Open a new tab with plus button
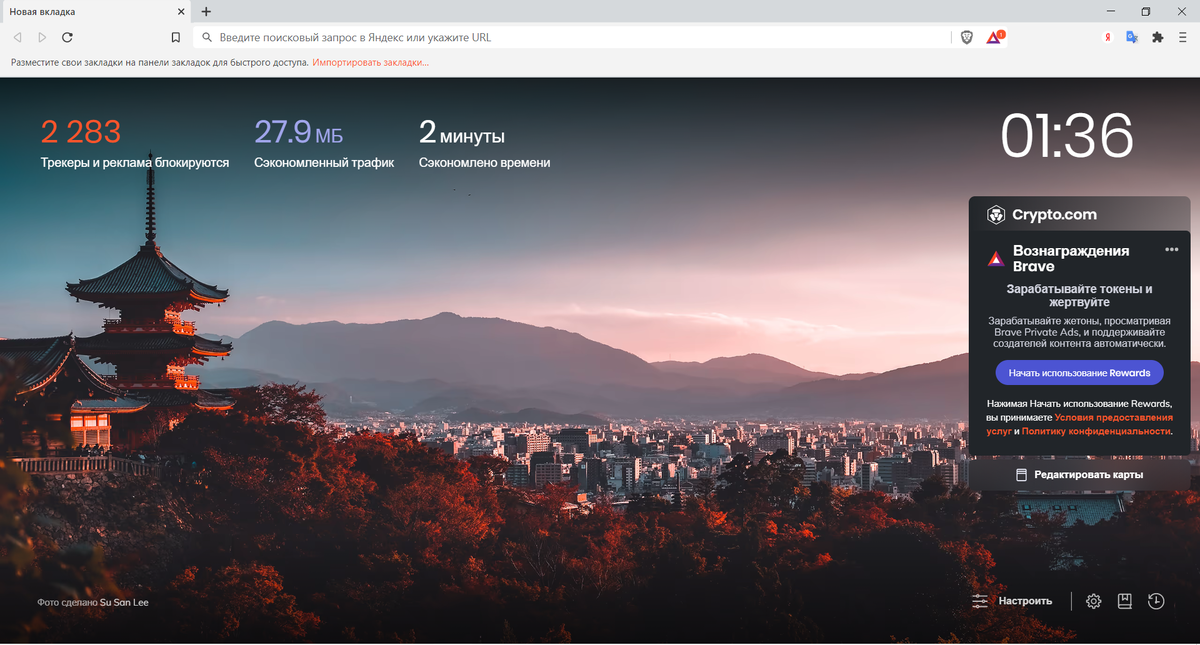The width and height of the screenshot is (1200, 645). [x=206, y=12]
